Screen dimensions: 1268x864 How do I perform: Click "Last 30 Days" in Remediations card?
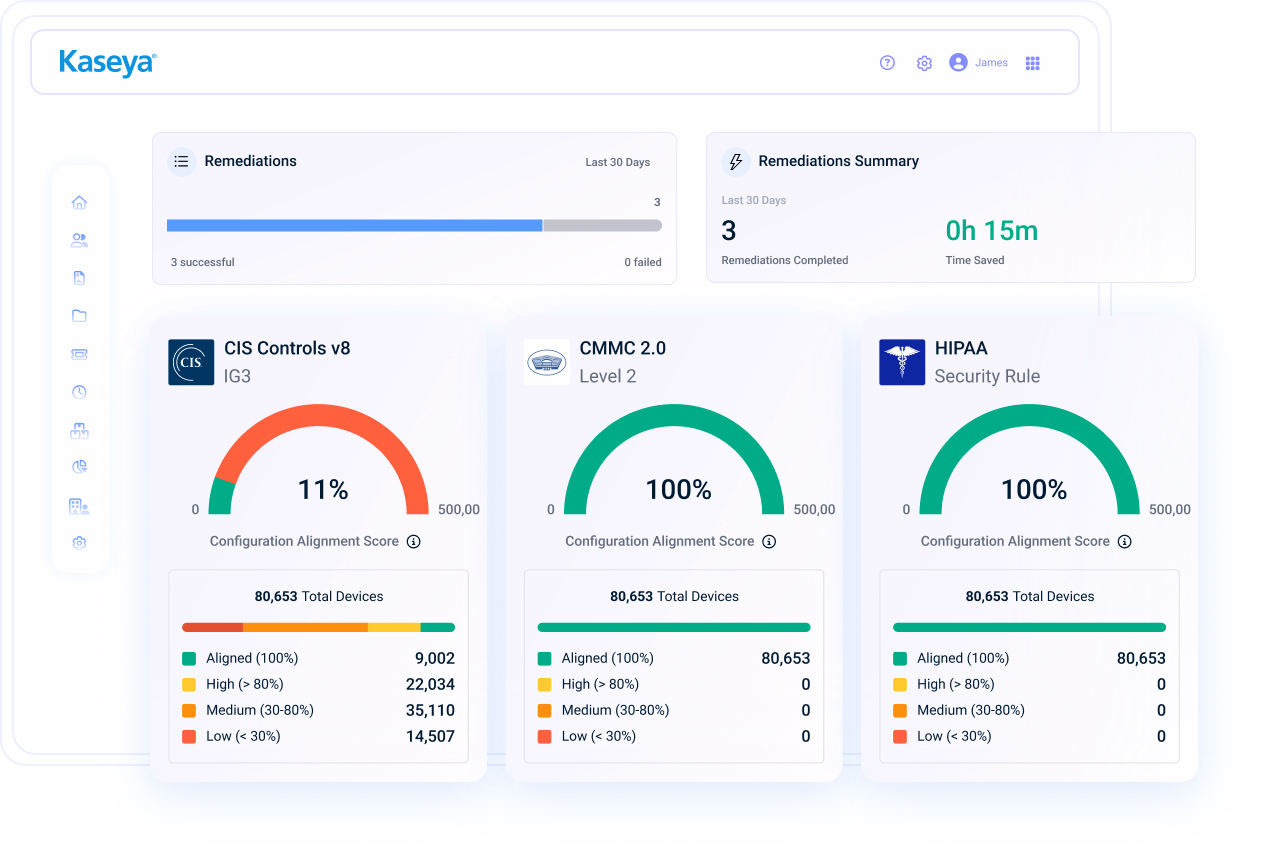(x=618, y=163)
